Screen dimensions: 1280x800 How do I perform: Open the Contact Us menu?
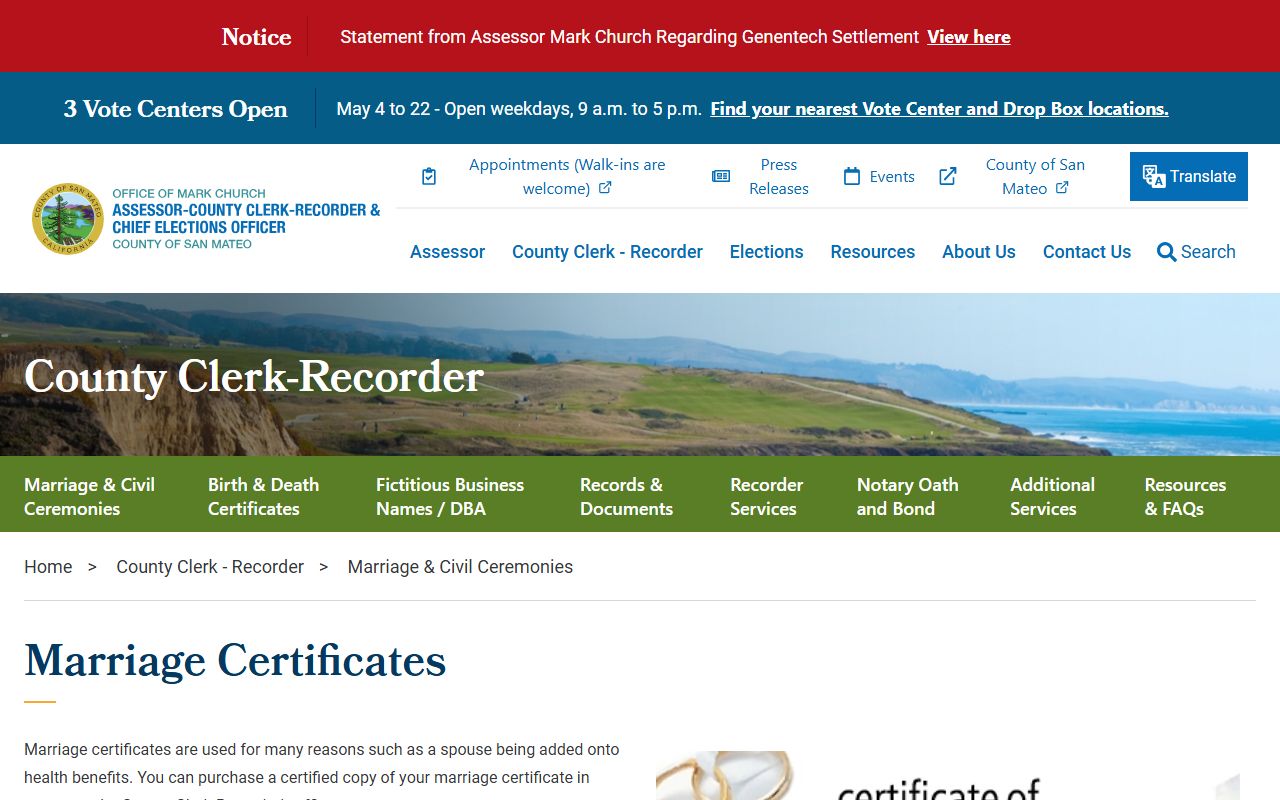(x=1086, y=252)
